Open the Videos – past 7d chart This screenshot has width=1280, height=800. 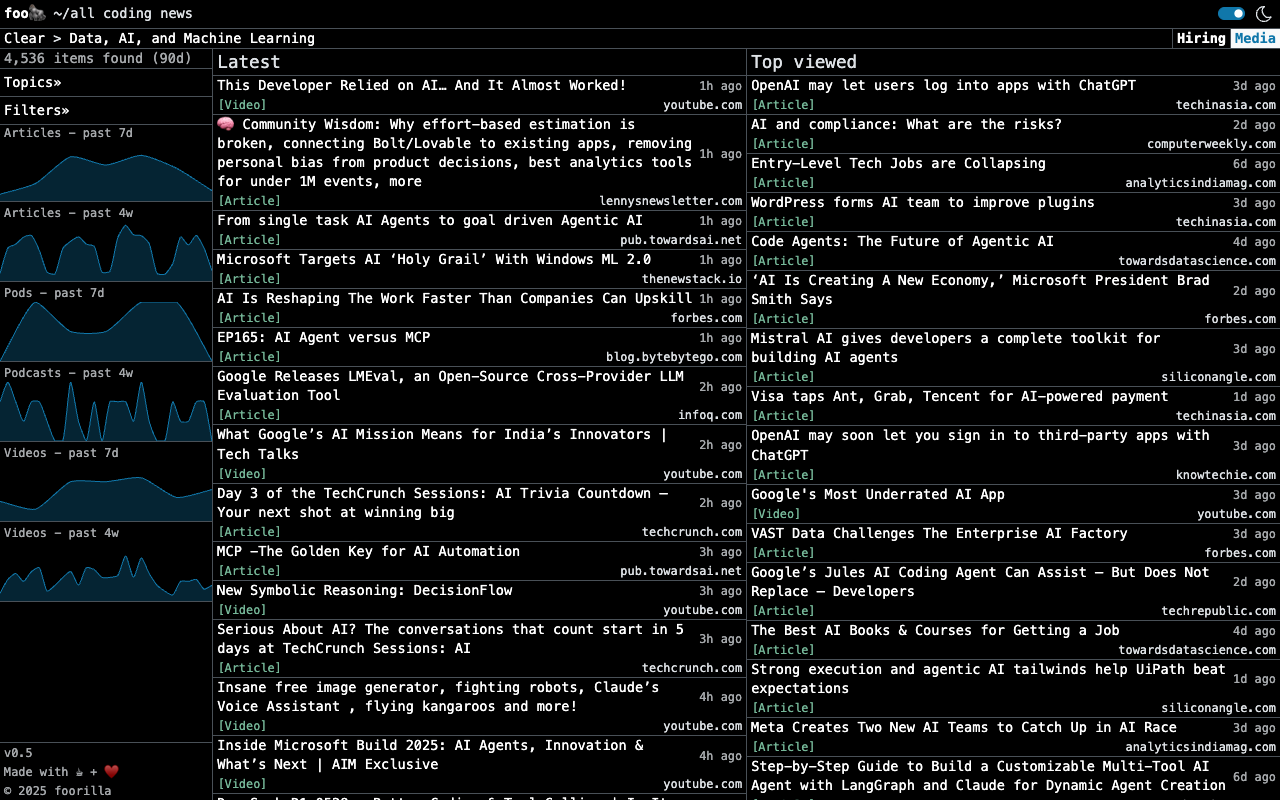pyautogui.click(x=106, y=484)
